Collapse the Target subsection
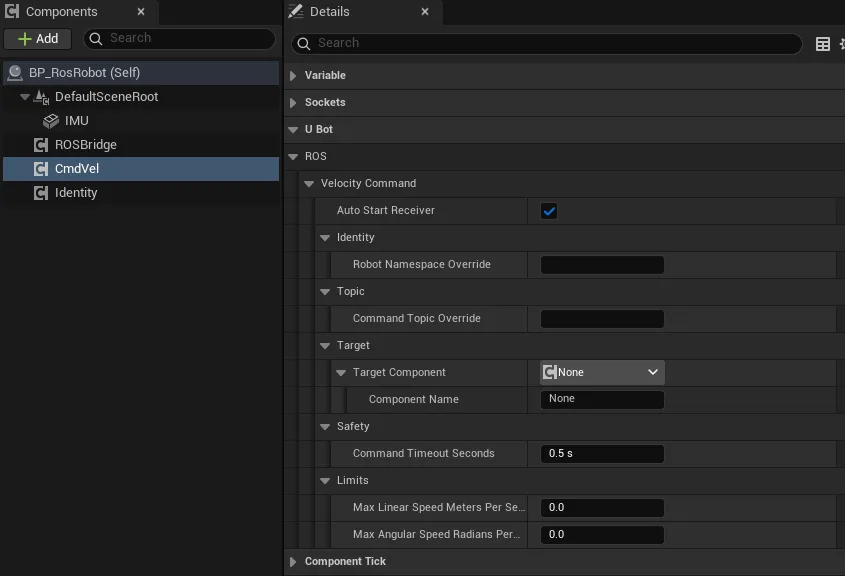Screen dimensions: 845x576 point(325,346)
